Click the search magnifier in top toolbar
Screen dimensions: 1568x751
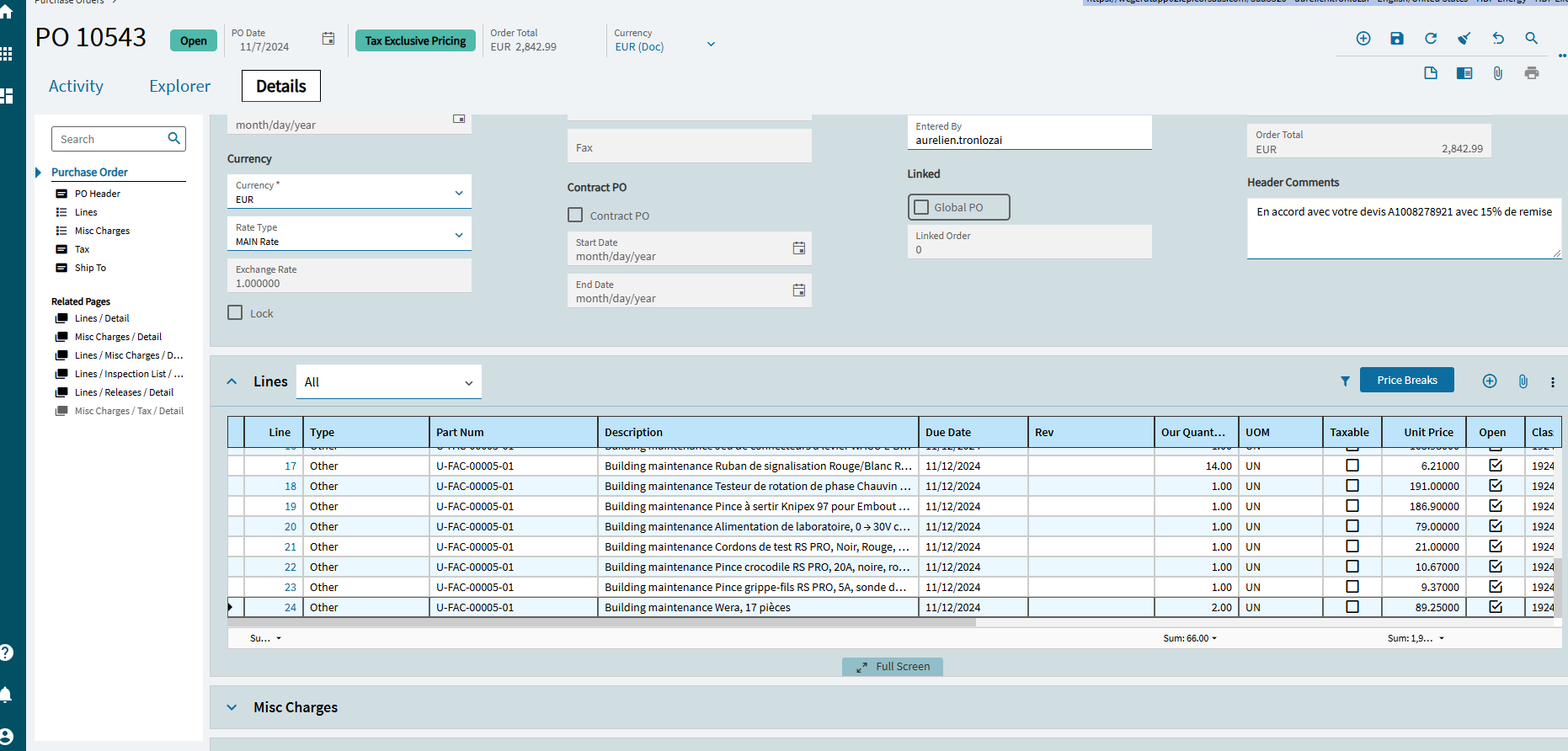pyautogui.click(x=1532, y=39)
